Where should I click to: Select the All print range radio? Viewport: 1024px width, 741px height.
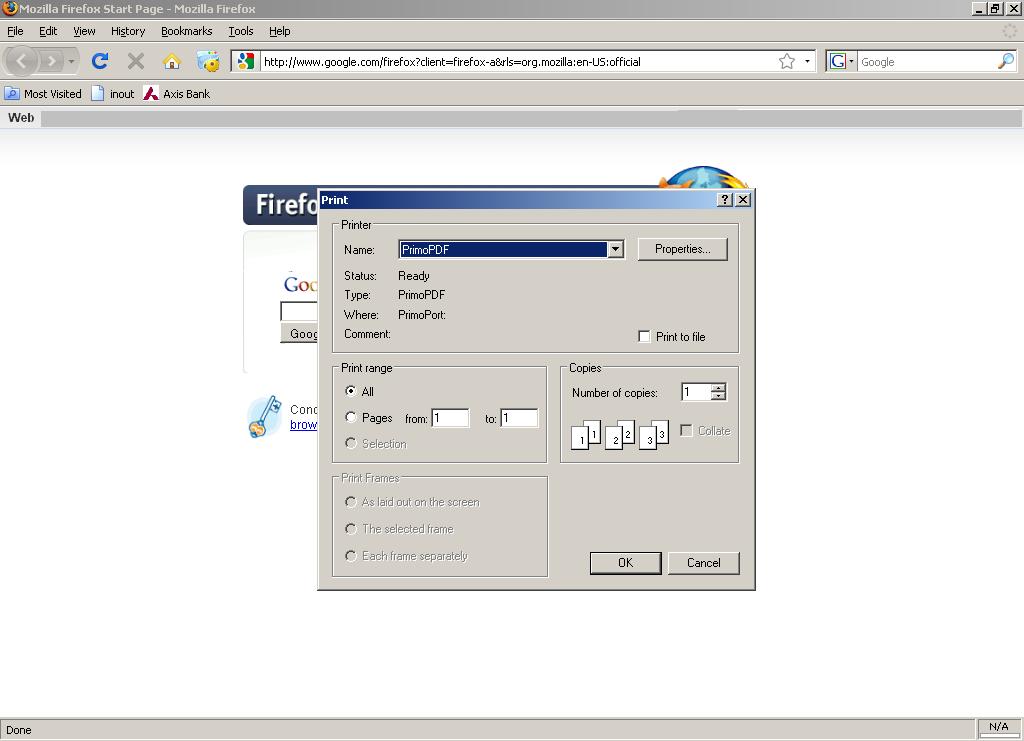351,391
